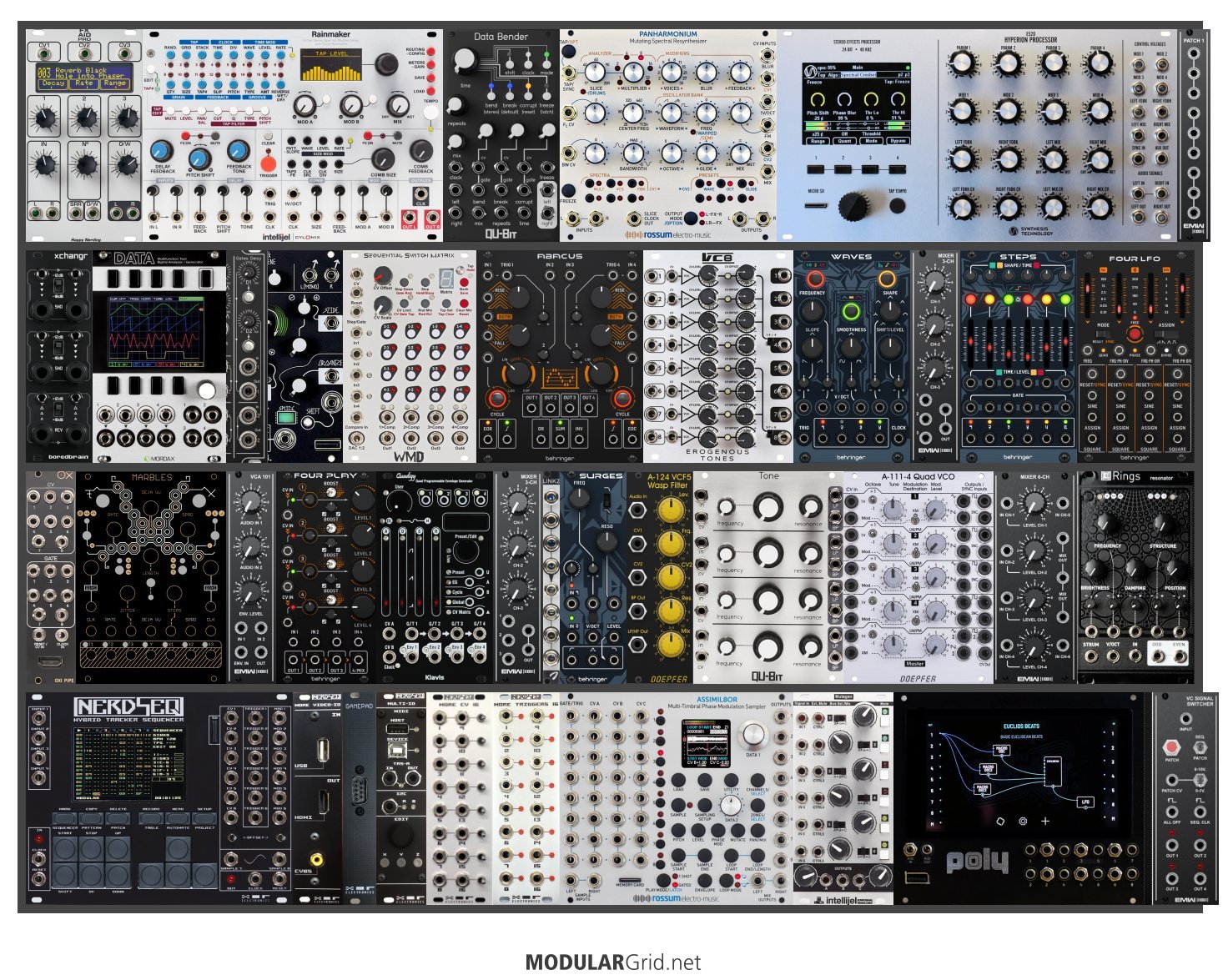Adjust the Mixer 6-CH Level CH-1 knob
The width and height of the screenshot is (1228, 980).
click(x=1034, y=504)
